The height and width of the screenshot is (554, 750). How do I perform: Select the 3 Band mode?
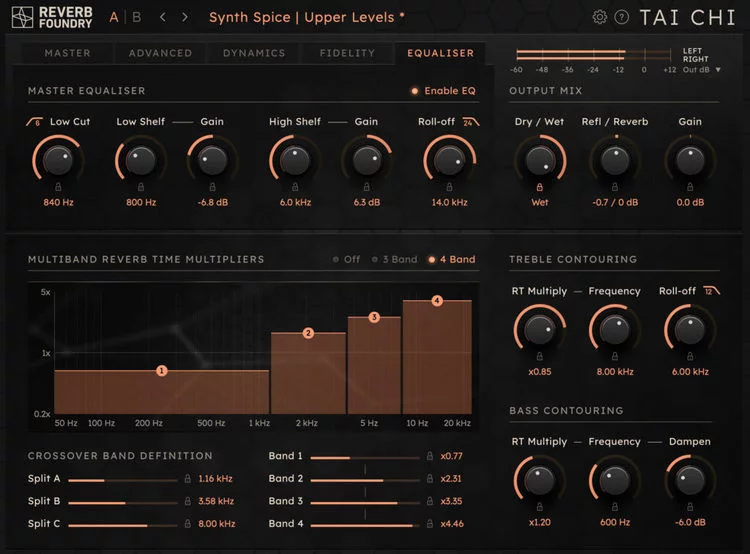395,259
